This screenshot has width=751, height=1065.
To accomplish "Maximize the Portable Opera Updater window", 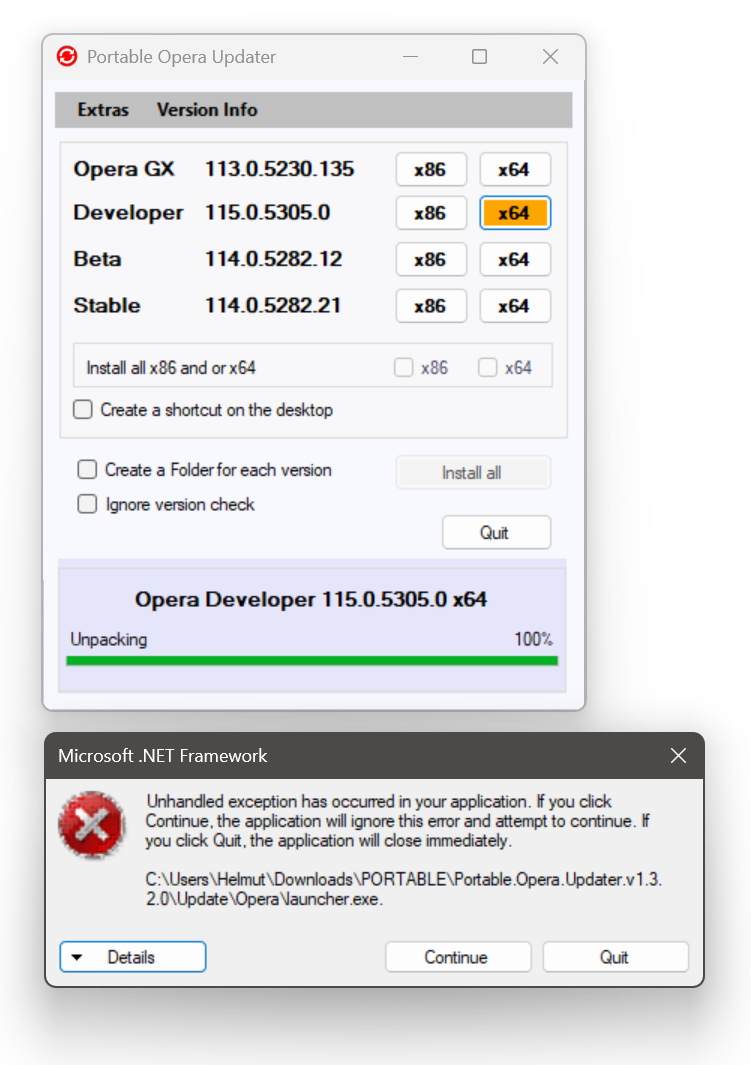I will point(479,56).
